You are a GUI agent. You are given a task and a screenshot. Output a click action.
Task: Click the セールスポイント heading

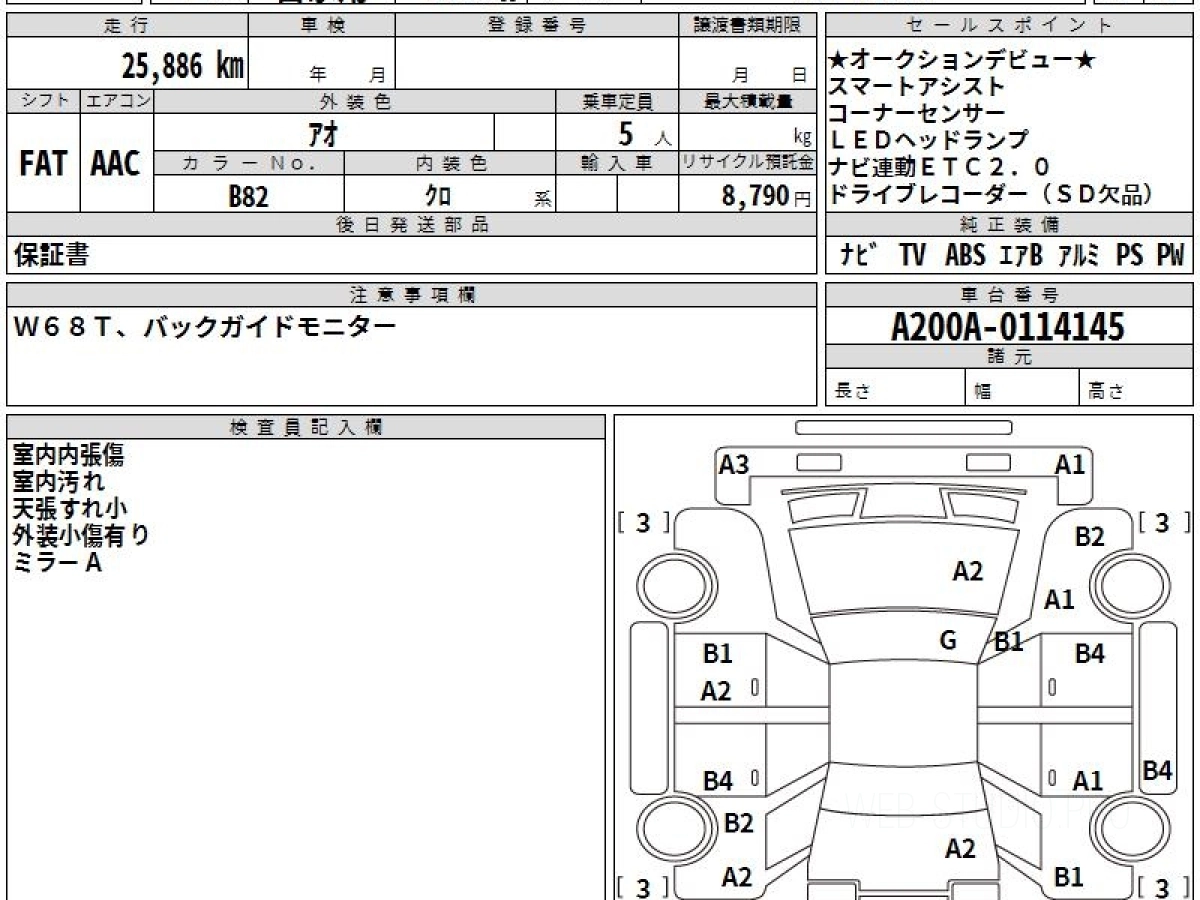[1010, 26]
